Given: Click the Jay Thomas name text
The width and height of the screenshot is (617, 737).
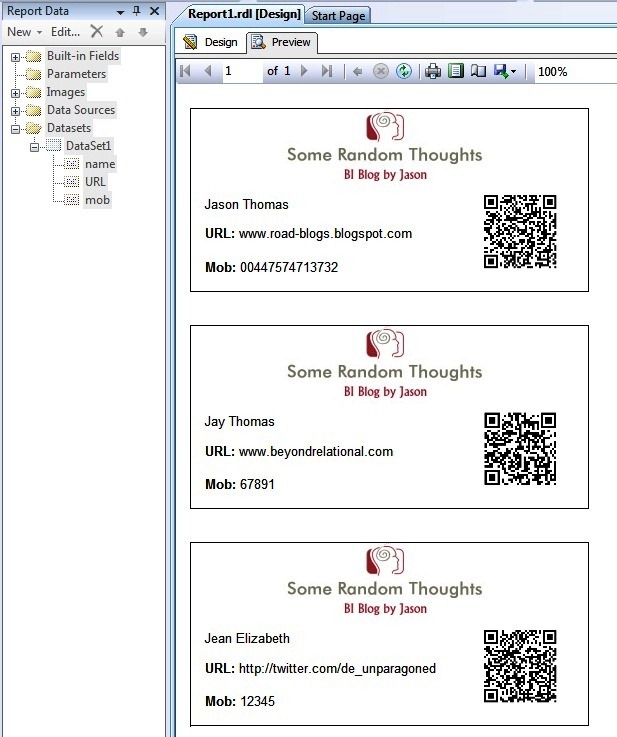Looking at the screenshot, I should [239, 422].
